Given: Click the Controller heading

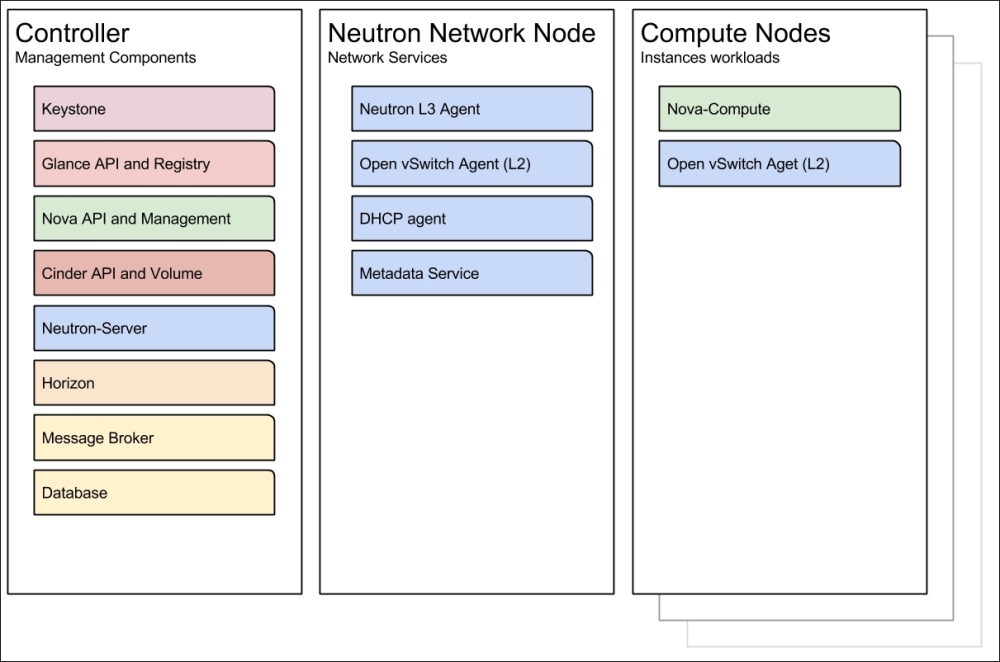Looking at the screenshot, I should point(72,33).
